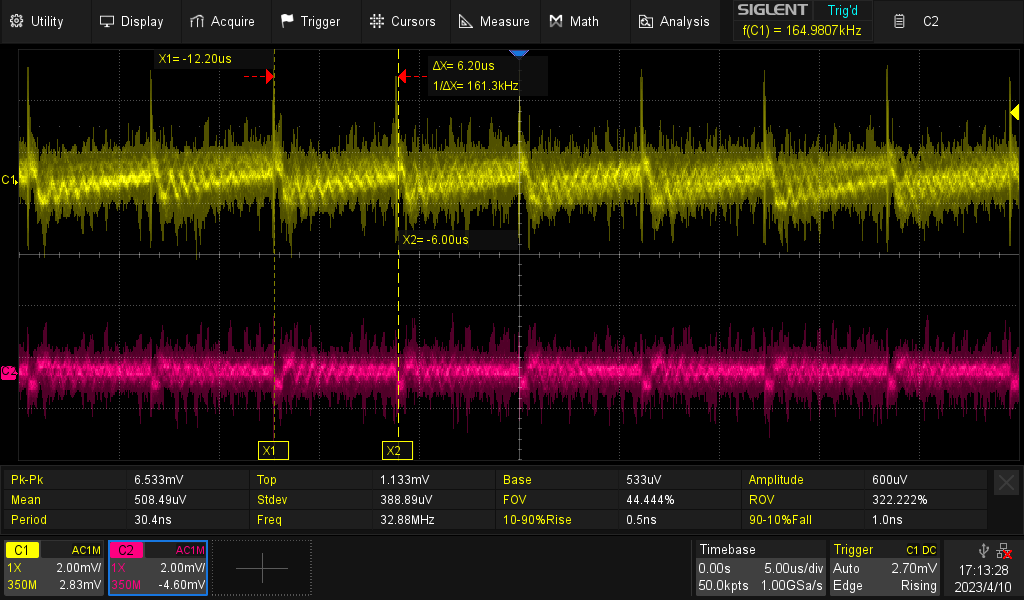Screen dimensions: 1024x600
Task: Click the 90-10%Fall value 1.0ns
Action: pyautogui.click(x=887, y=520)
